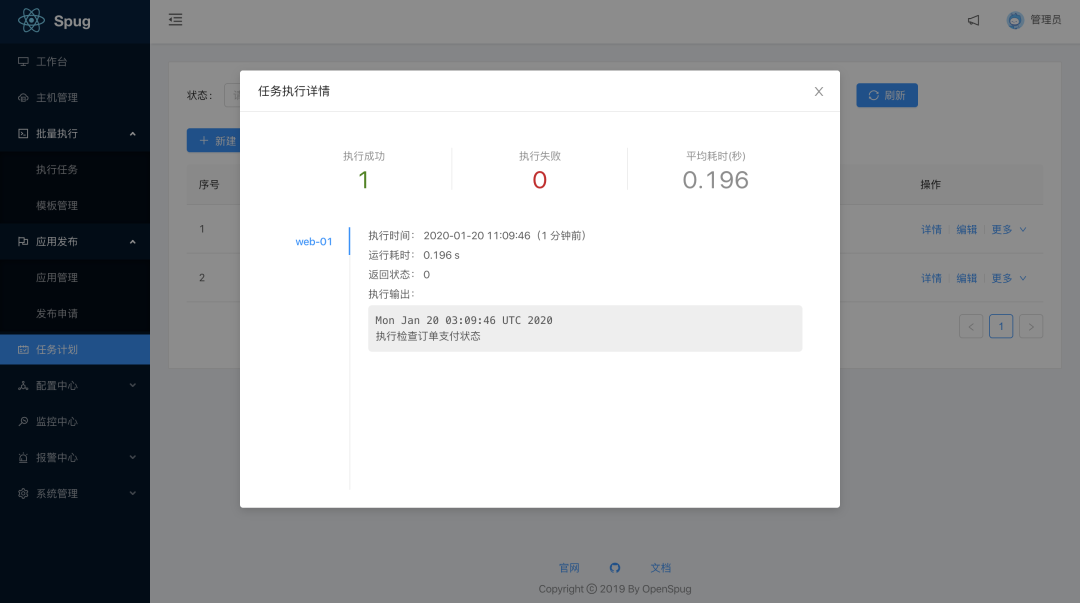Select the 任务计划 calendar icon in sidebar
The image size is (1080, 603).
click(22, 349)
